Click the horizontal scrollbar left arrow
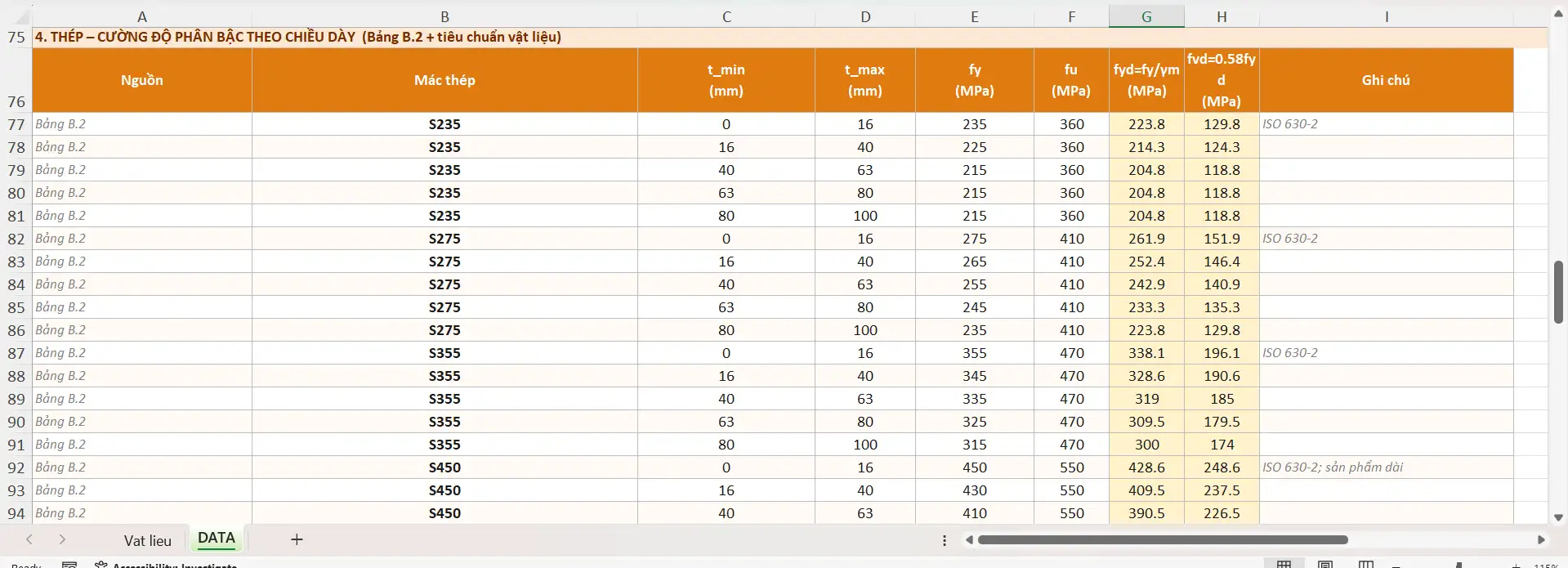This screenshot has width=1568, height=568. tap(969, 539)
